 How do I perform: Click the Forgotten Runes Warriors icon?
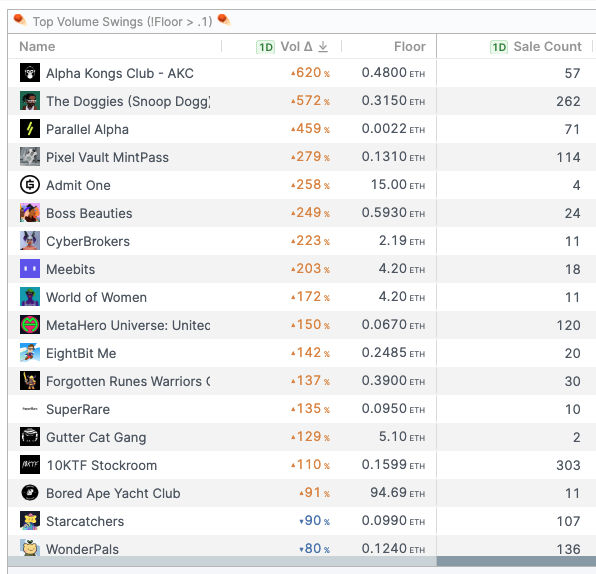click(30, 381)
